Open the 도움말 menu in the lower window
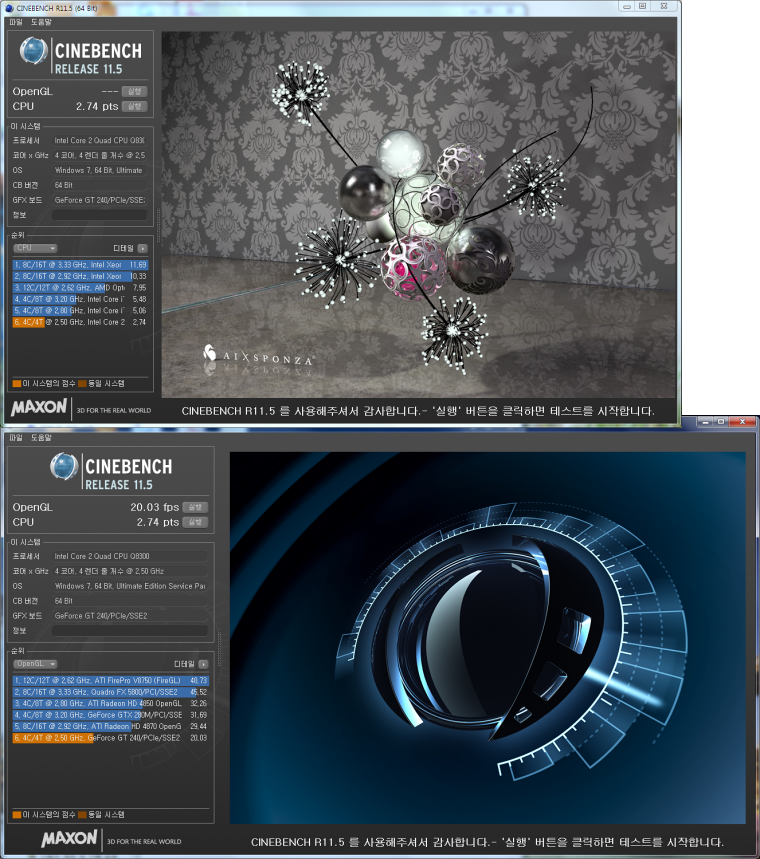 41,438
